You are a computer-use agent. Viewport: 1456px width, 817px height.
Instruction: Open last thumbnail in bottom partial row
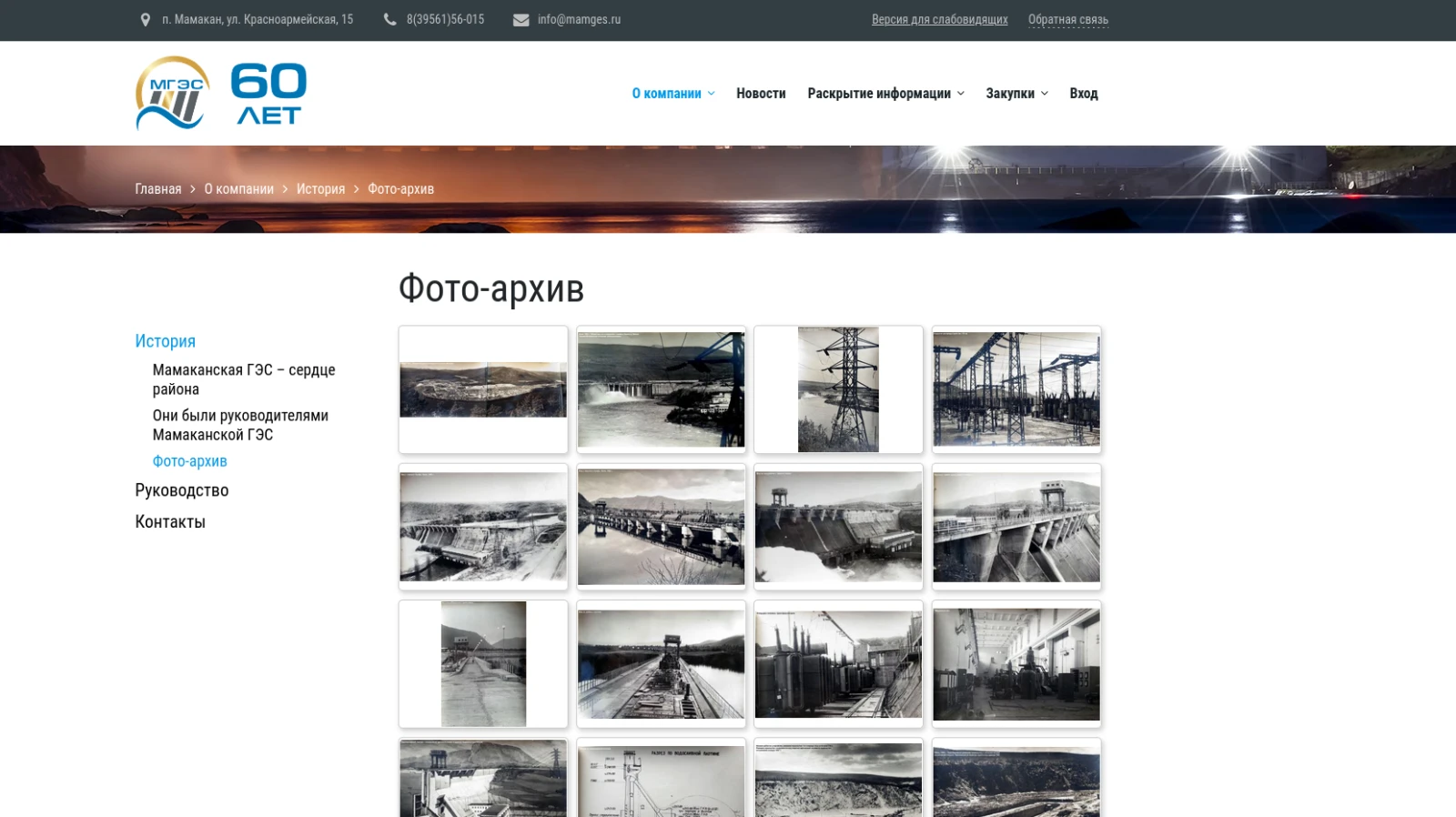[1016, 778]
